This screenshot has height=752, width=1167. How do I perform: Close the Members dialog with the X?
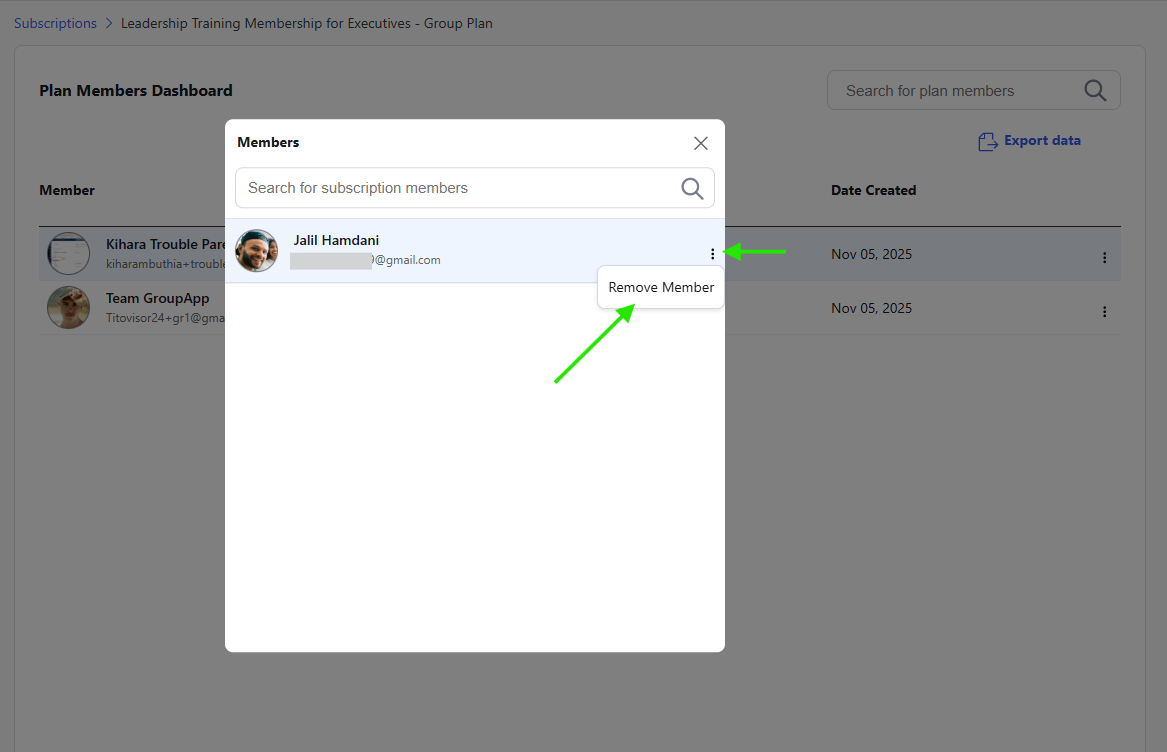pos(700,143)
